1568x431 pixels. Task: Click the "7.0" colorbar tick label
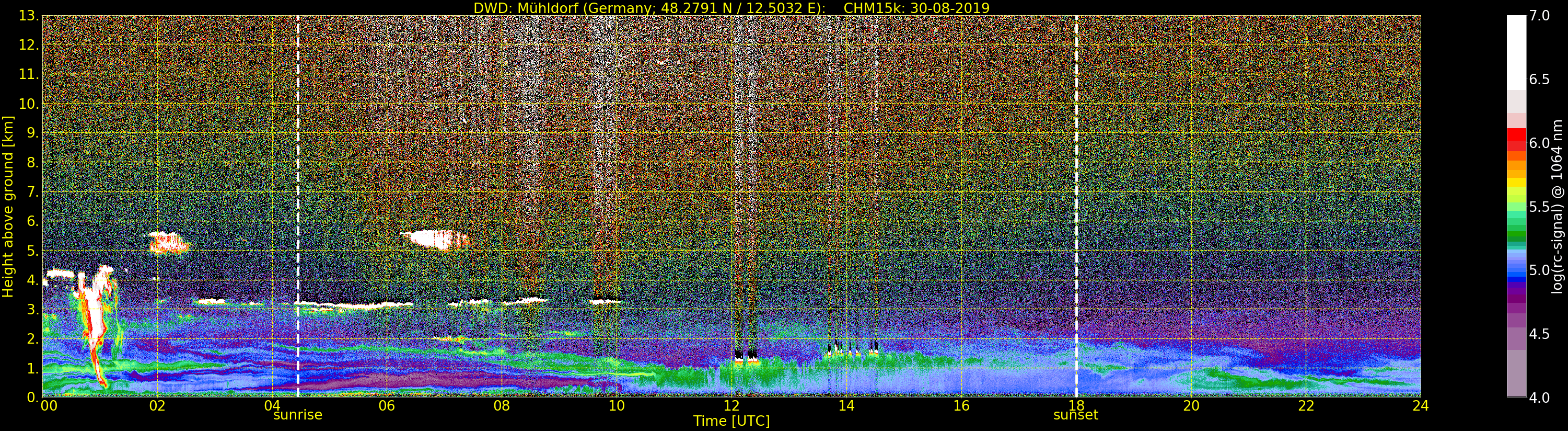pos(1539,16)
